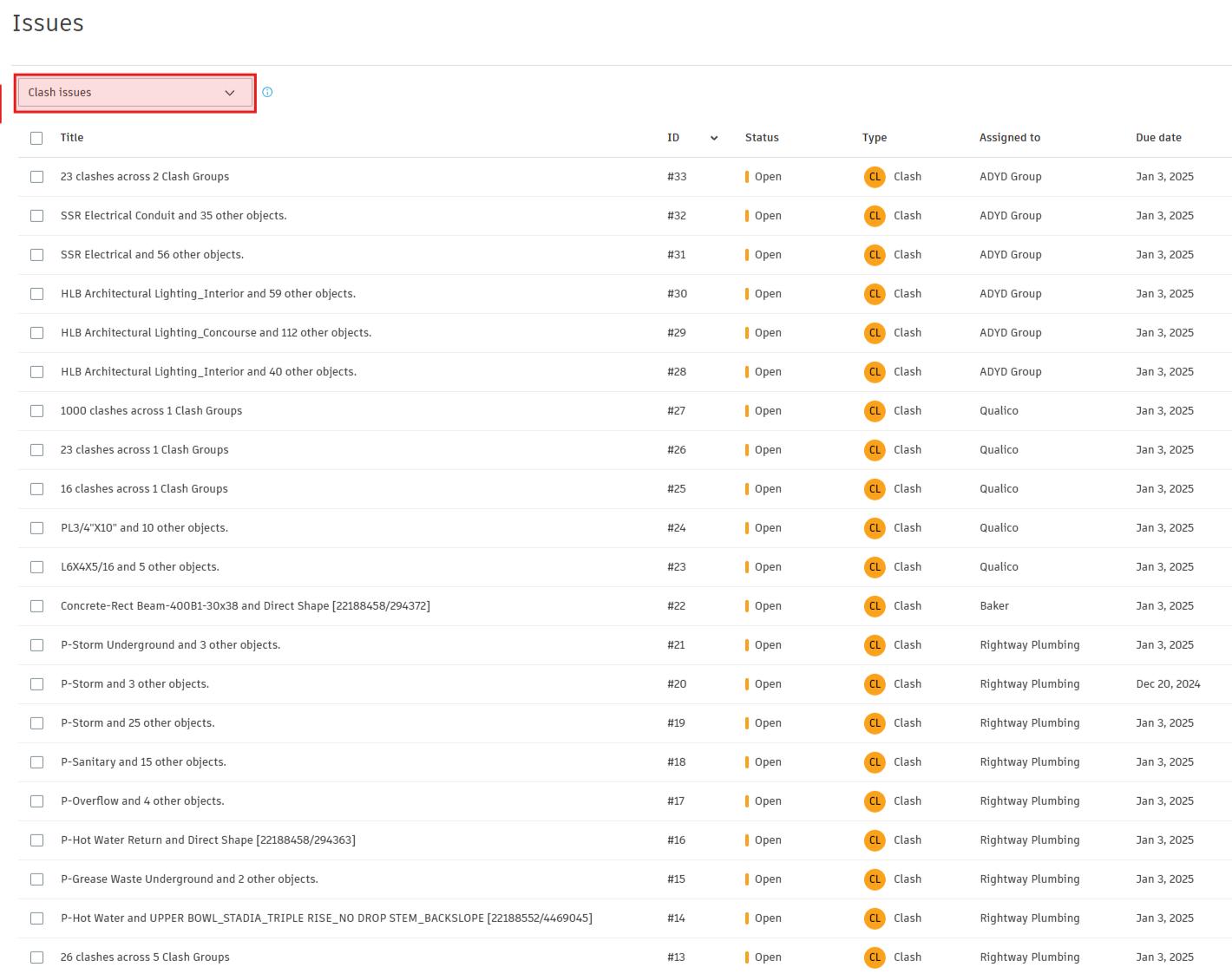Click the Open status of issue #24
The height and width of the screenshot is (974, 1232).
(767, 528)
